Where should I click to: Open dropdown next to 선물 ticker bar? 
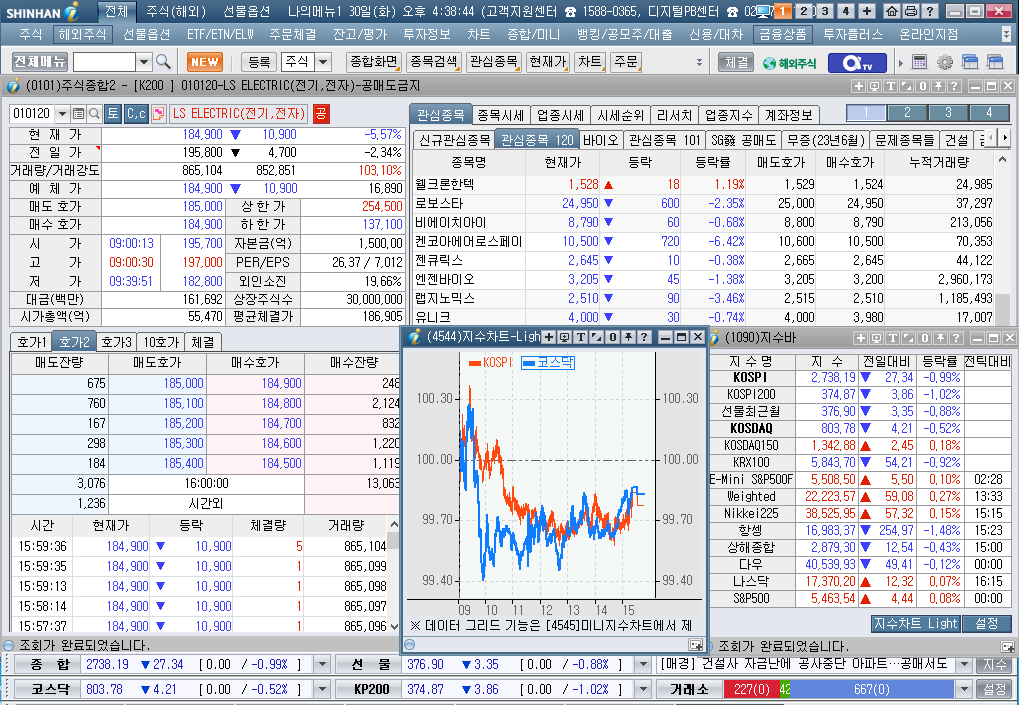(643, 665)
